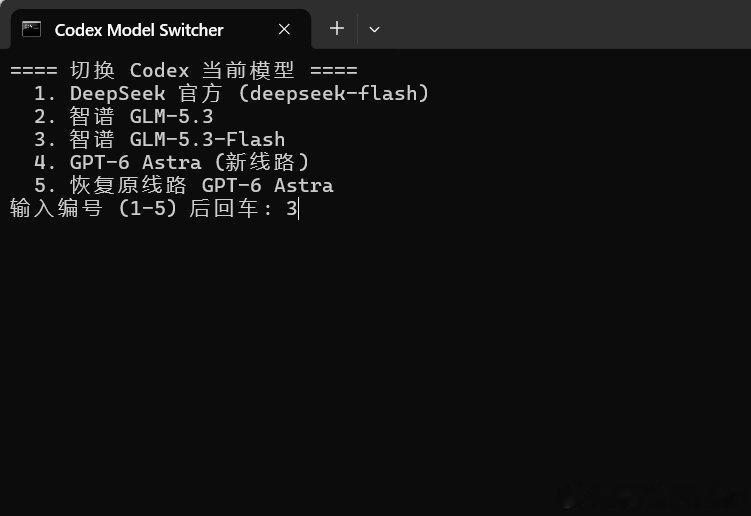Click the (1-5) range text in prompt
The image size is (751, 516).
coord(148,208)
